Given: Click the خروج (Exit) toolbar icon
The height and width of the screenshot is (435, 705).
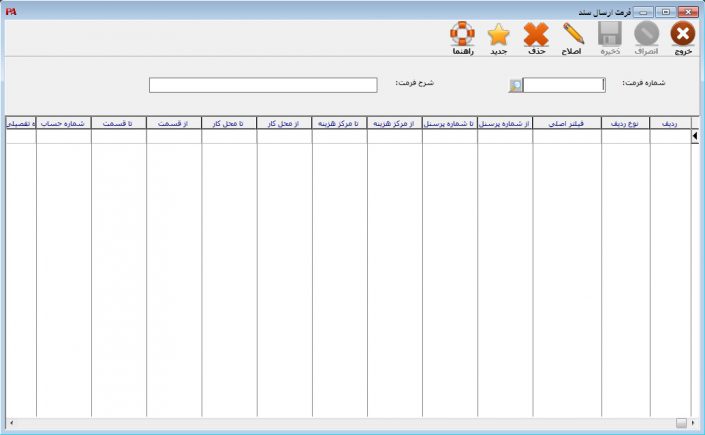Looking at the screenshot, I should [x=683, y=36].
